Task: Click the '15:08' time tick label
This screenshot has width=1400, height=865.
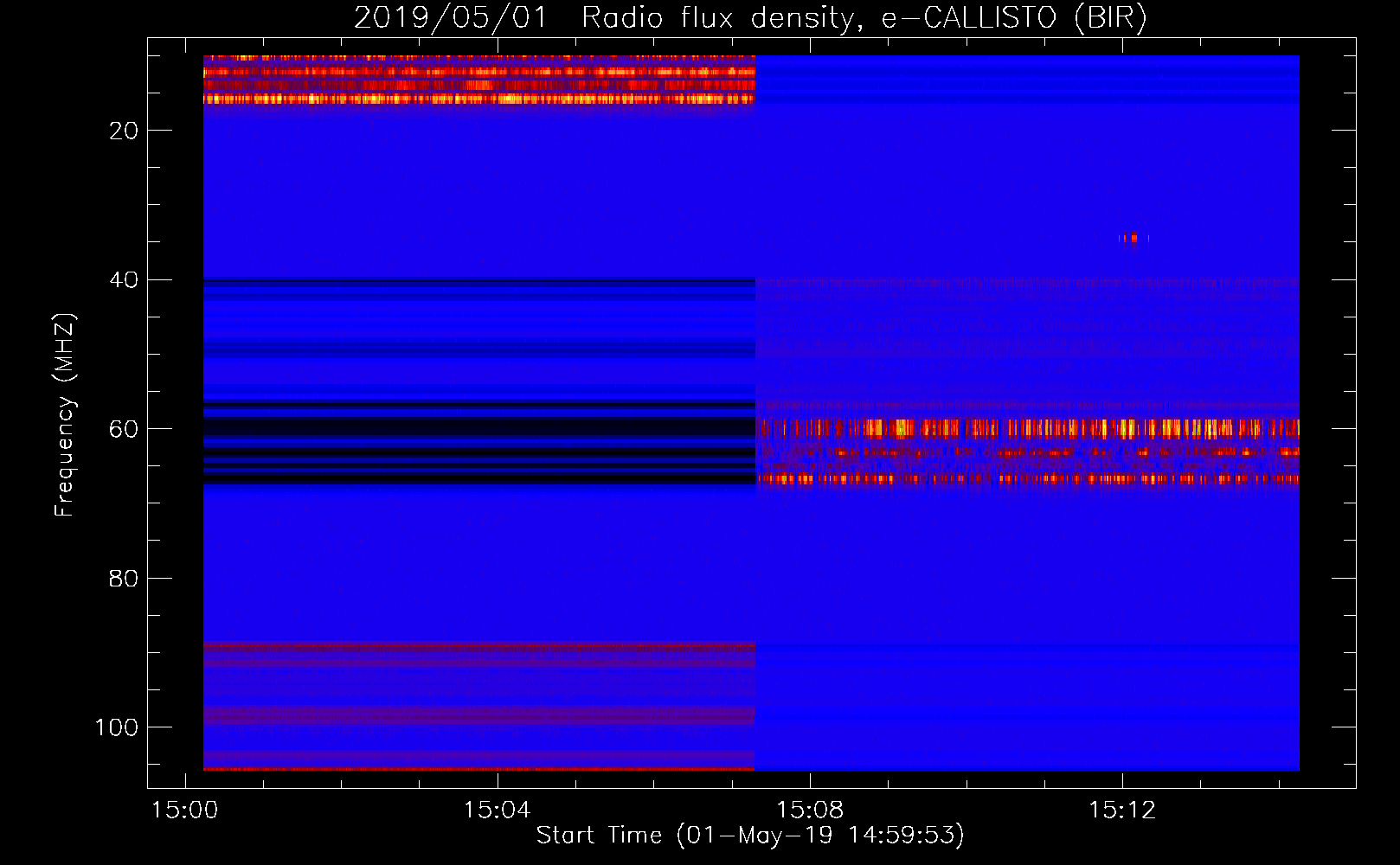Action: tap(810, 810)
